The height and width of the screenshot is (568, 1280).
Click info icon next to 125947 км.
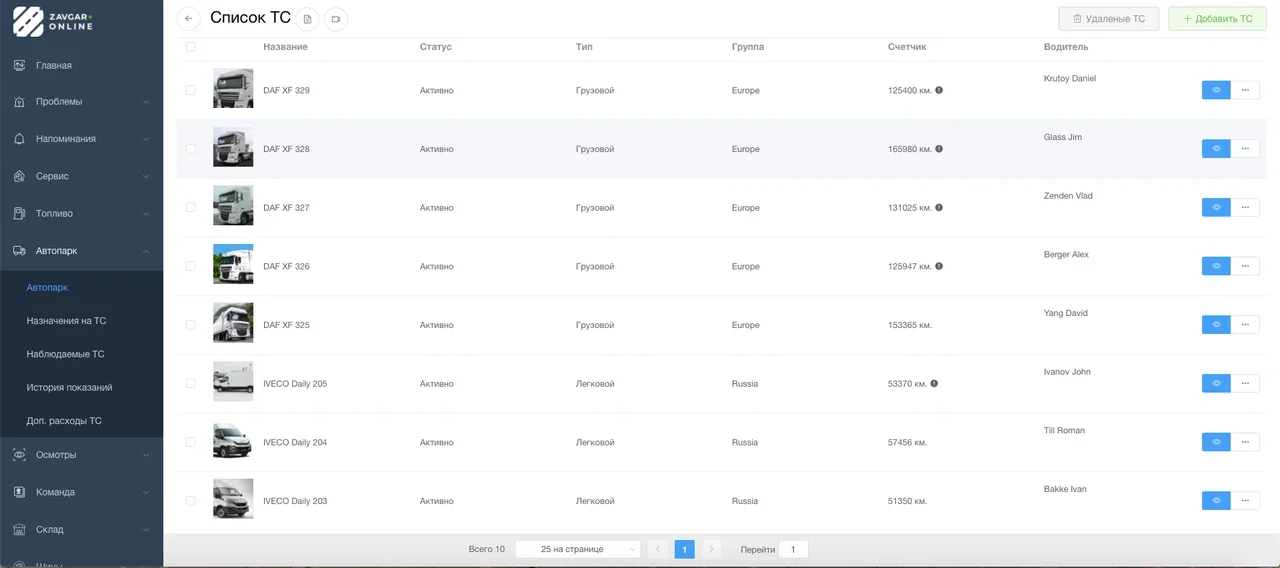pyautogui.click(x=939, y=266)
